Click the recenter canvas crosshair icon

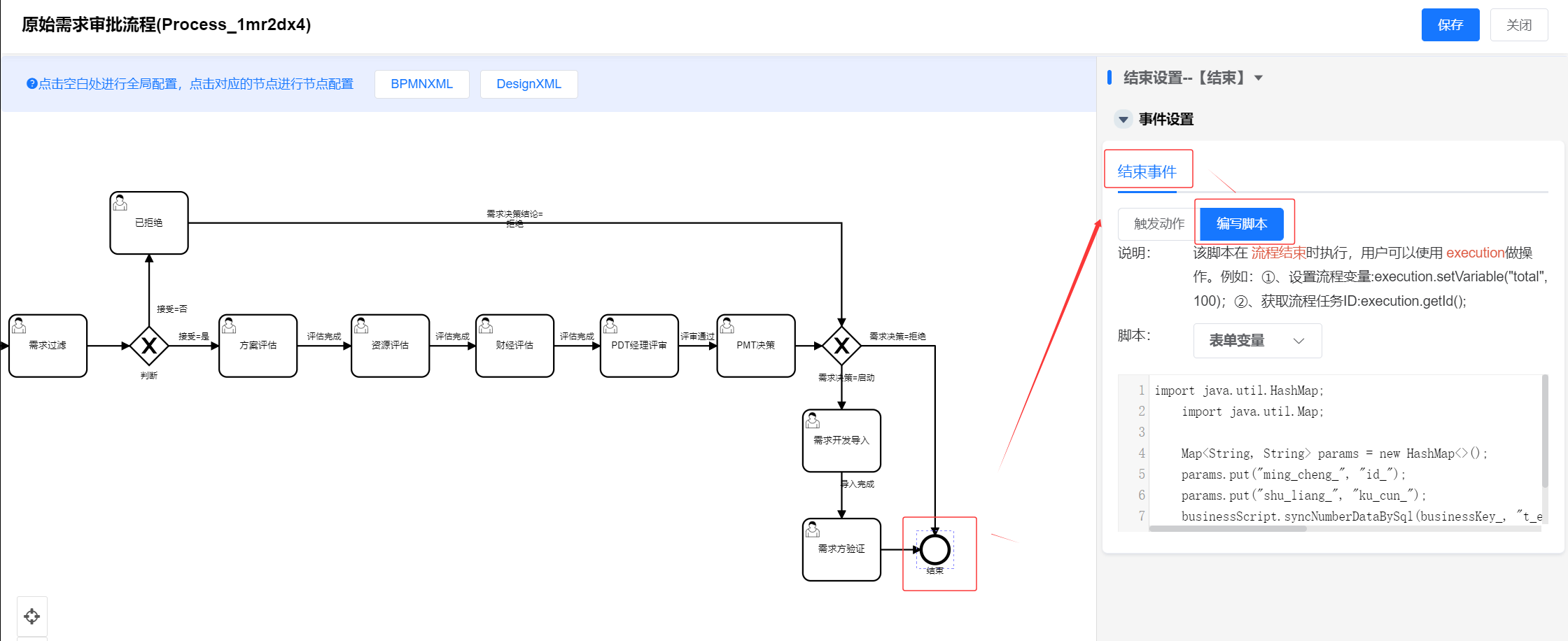[32, 617]
